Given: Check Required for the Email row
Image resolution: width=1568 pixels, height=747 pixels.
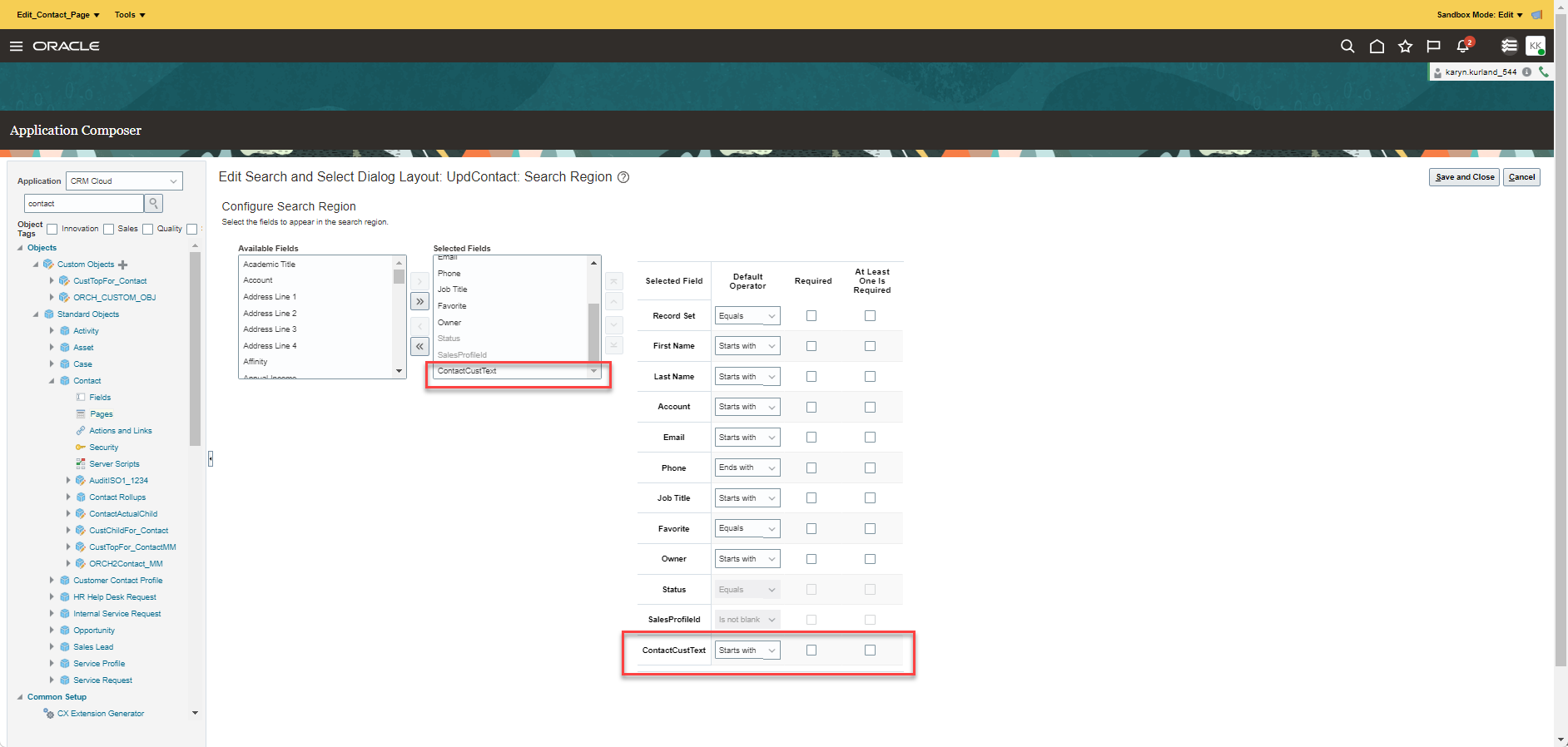Looking at the screenshot, I should tap(811, 438).
